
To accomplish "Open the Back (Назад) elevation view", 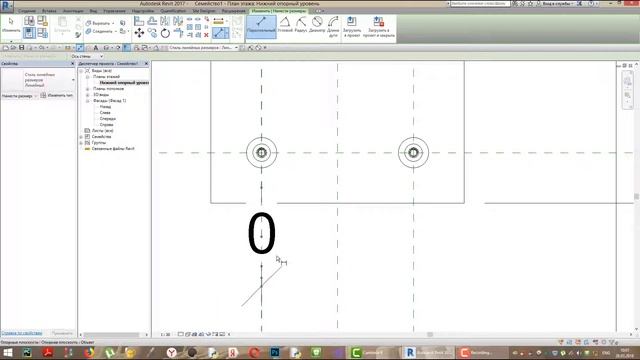I will (105, 107).
